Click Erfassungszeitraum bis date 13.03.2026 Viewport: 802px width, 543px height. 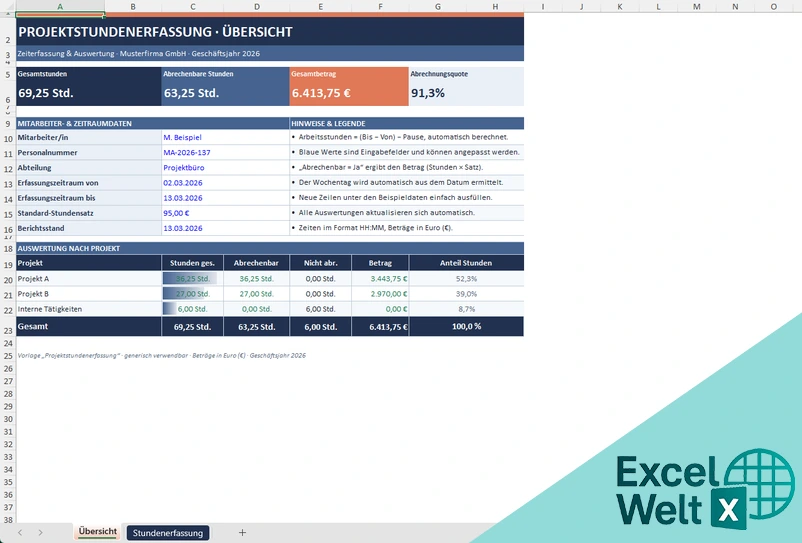click(x=183, y=198)
